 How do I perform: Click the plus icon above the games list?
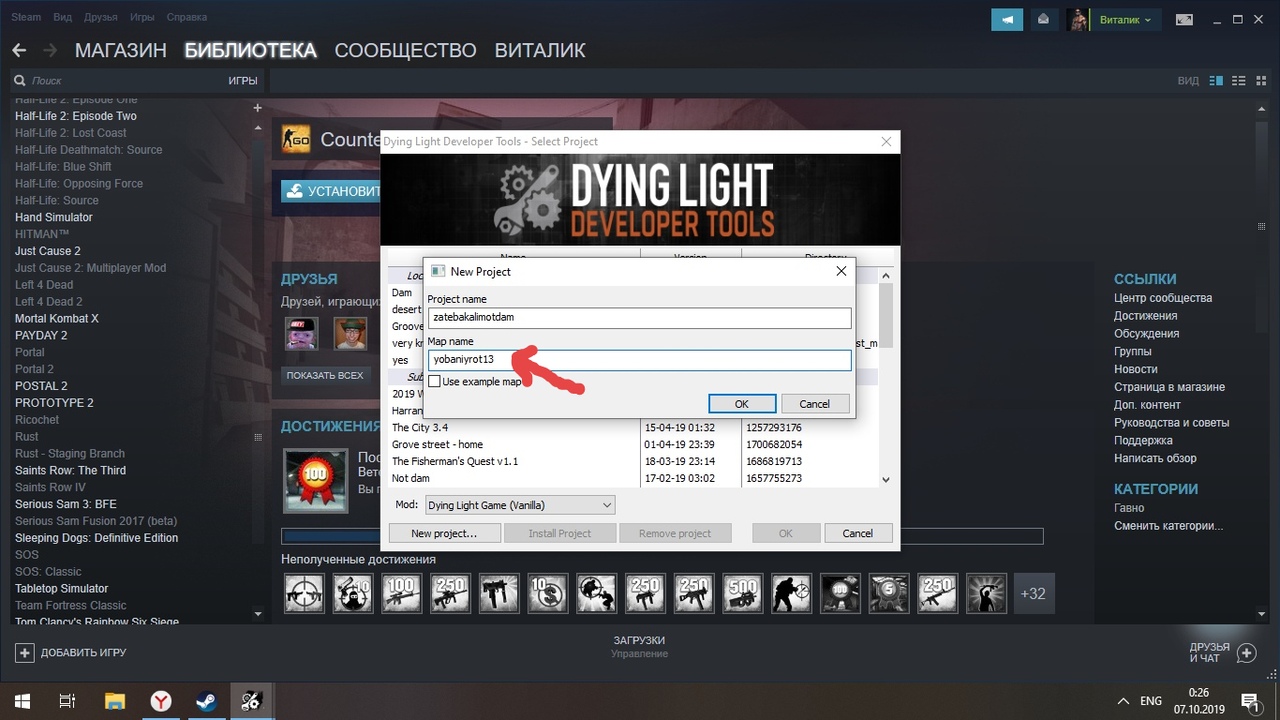257,108
